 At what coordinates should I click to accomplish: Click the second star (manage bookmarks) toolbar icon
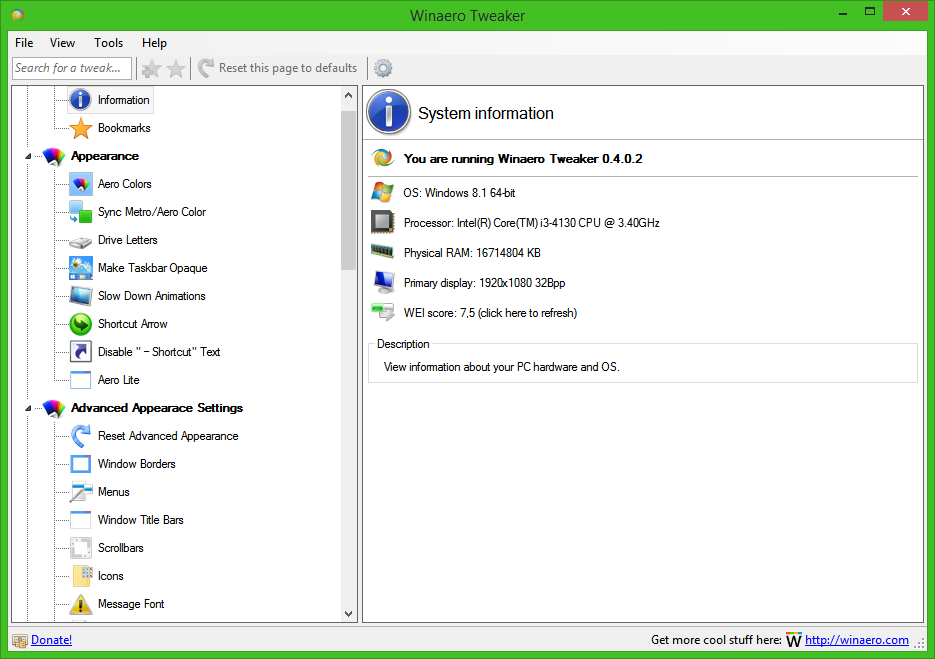176,69
